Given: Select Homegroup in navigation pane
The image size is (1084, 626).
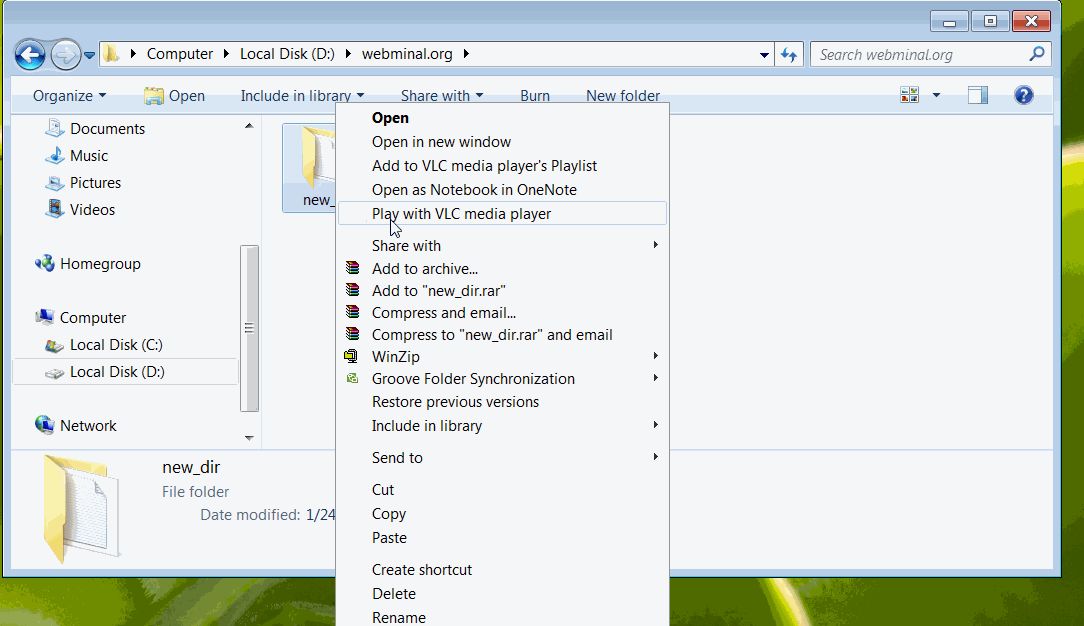Looking at the screenshot, I should [87, 263].
